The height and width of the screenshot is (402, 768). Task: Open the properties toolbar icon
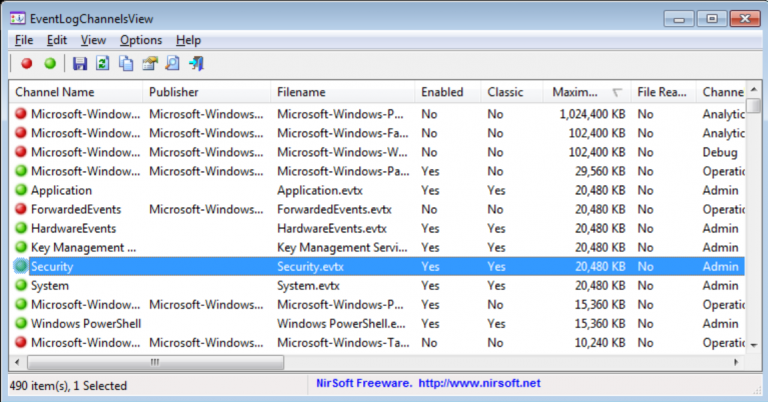150,64
